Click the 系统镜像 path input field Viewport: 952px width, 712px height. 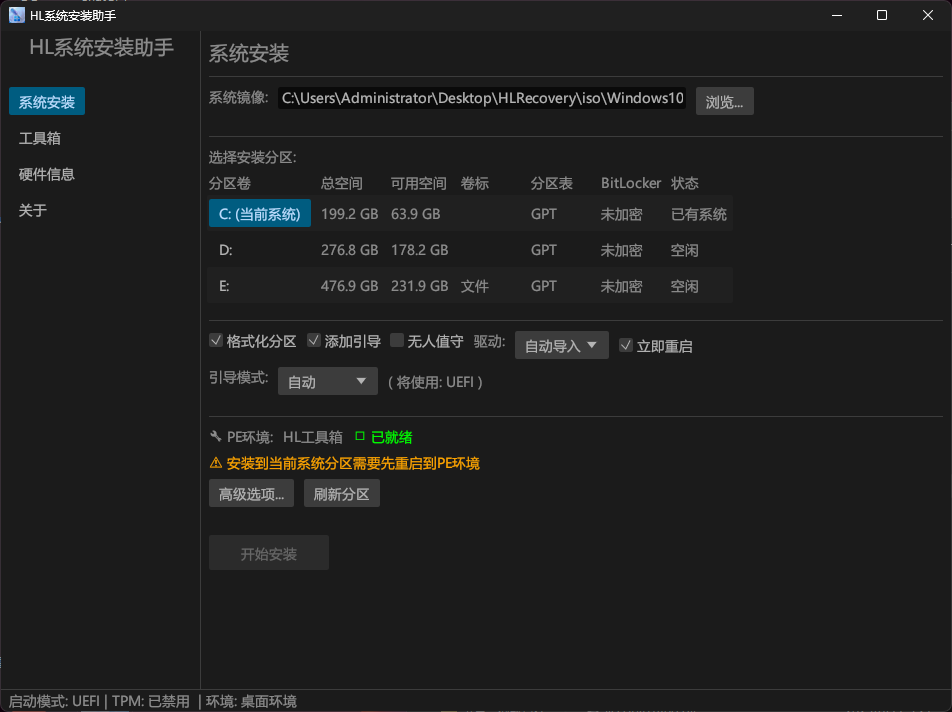point(482,98)
